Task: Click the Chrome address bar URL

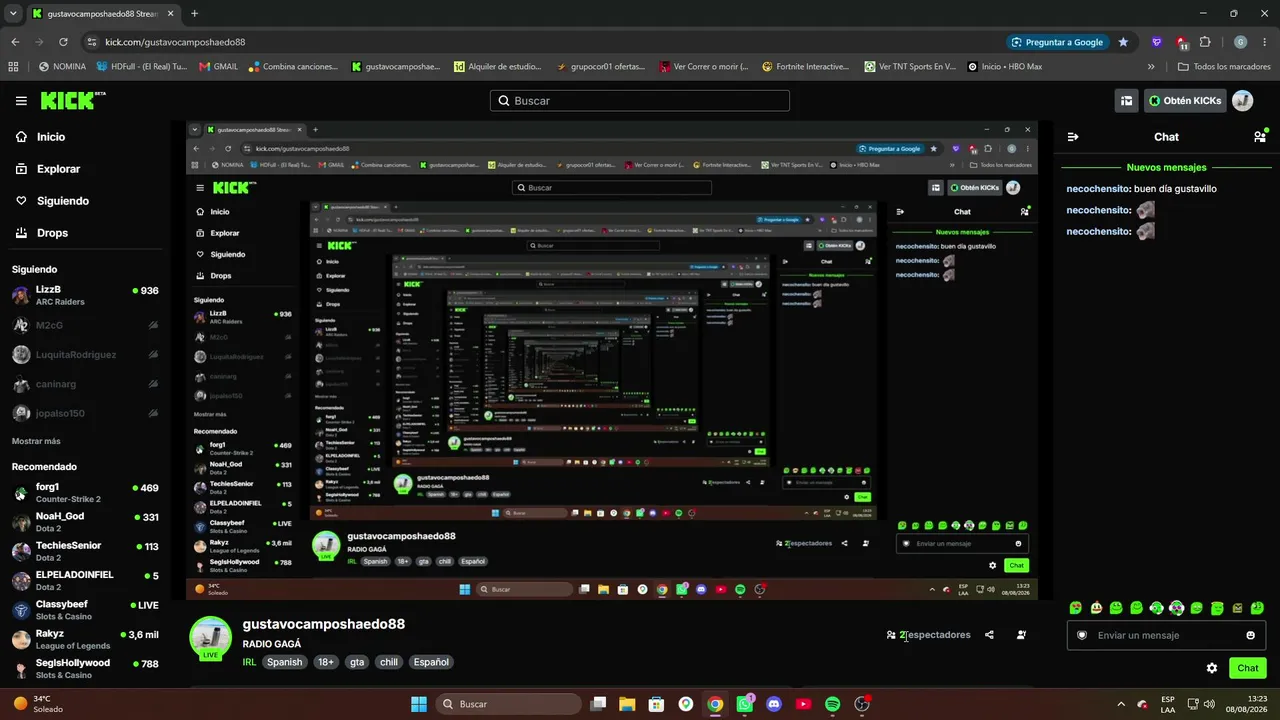Action: [x=175, y=42]
